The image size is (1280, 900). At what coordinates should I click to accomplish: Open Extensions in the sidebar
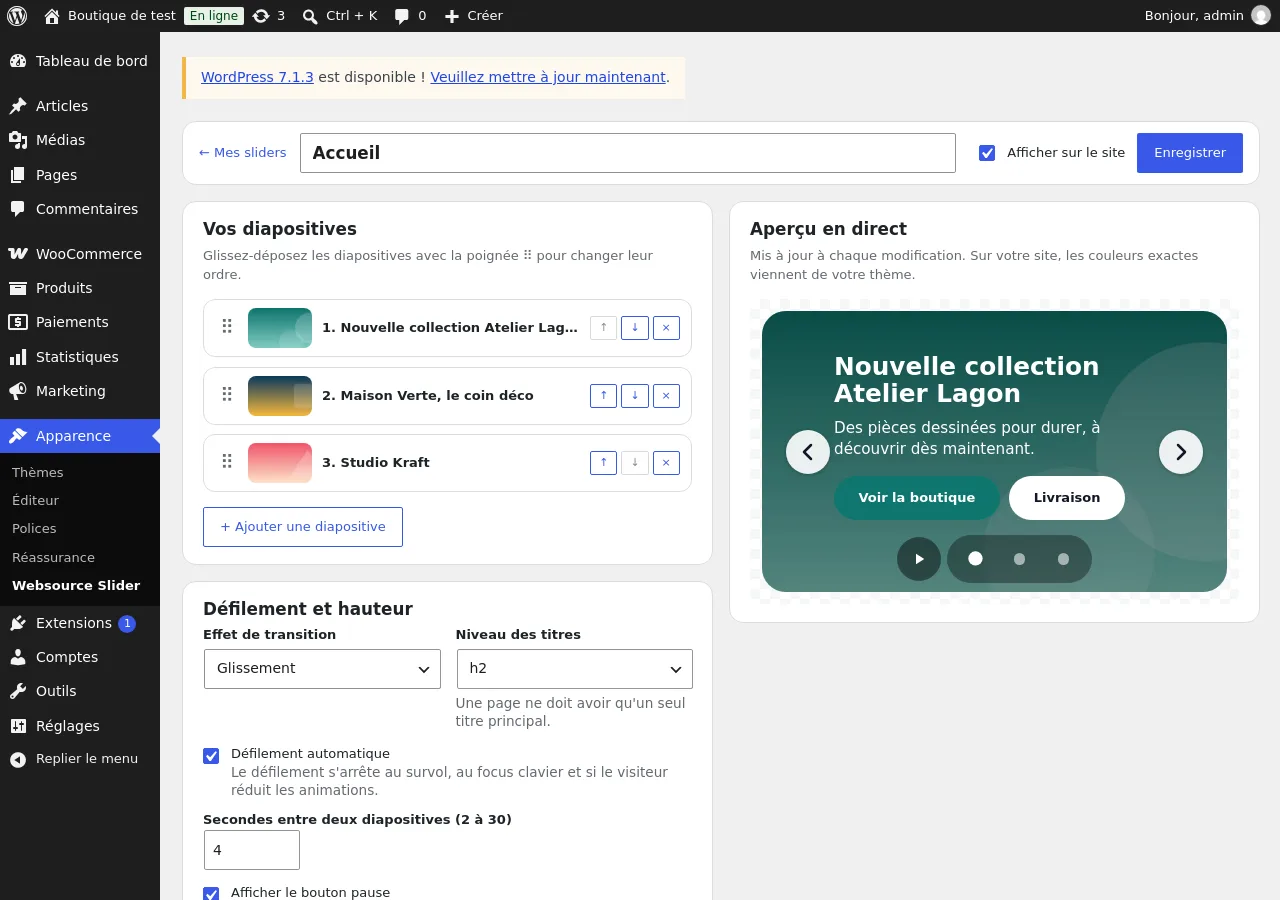pos(80,623)
